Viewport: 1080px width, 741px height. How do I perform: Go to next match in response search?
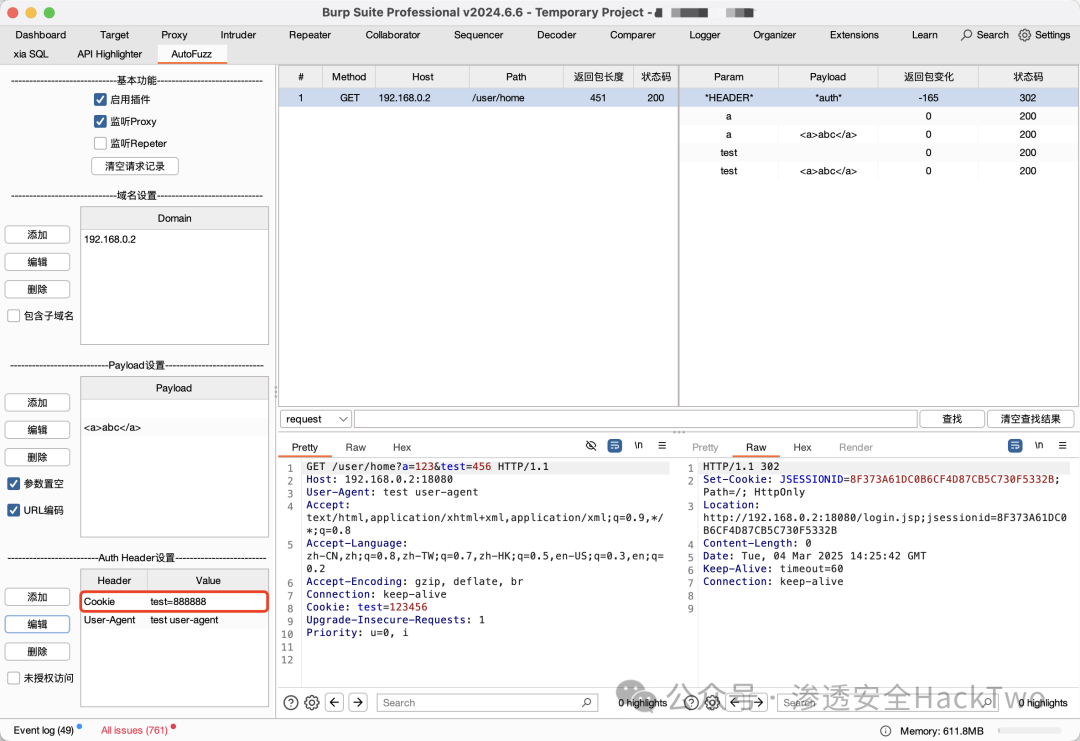pyautogui.click(x=758, y=702)
